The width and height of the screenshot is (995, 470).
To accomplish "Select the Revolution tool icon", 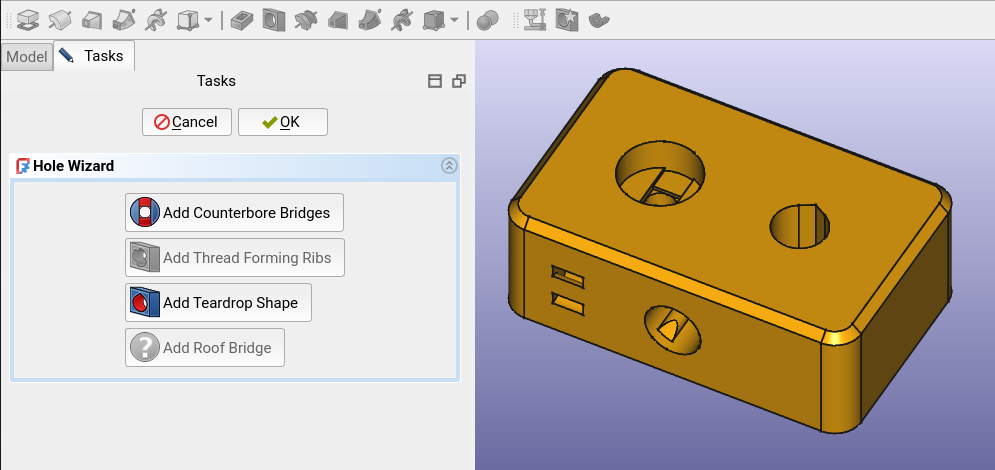I will pyautogui.click(x=60, y=20).
